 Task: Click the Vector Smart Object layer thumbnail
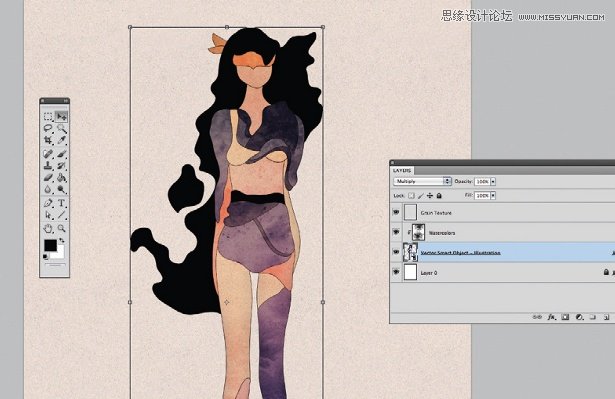pos(410,252)
